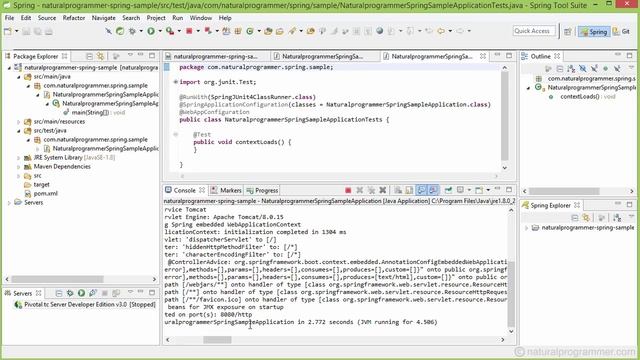The width and height of the screenshot is (640, 360).
Task: Click the Quick Access search field
Action: point(534,31)
